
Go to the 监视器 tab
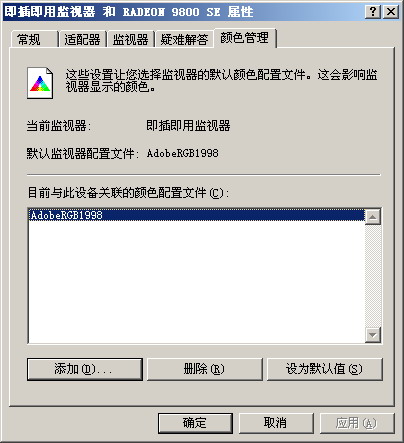[130, 40]
